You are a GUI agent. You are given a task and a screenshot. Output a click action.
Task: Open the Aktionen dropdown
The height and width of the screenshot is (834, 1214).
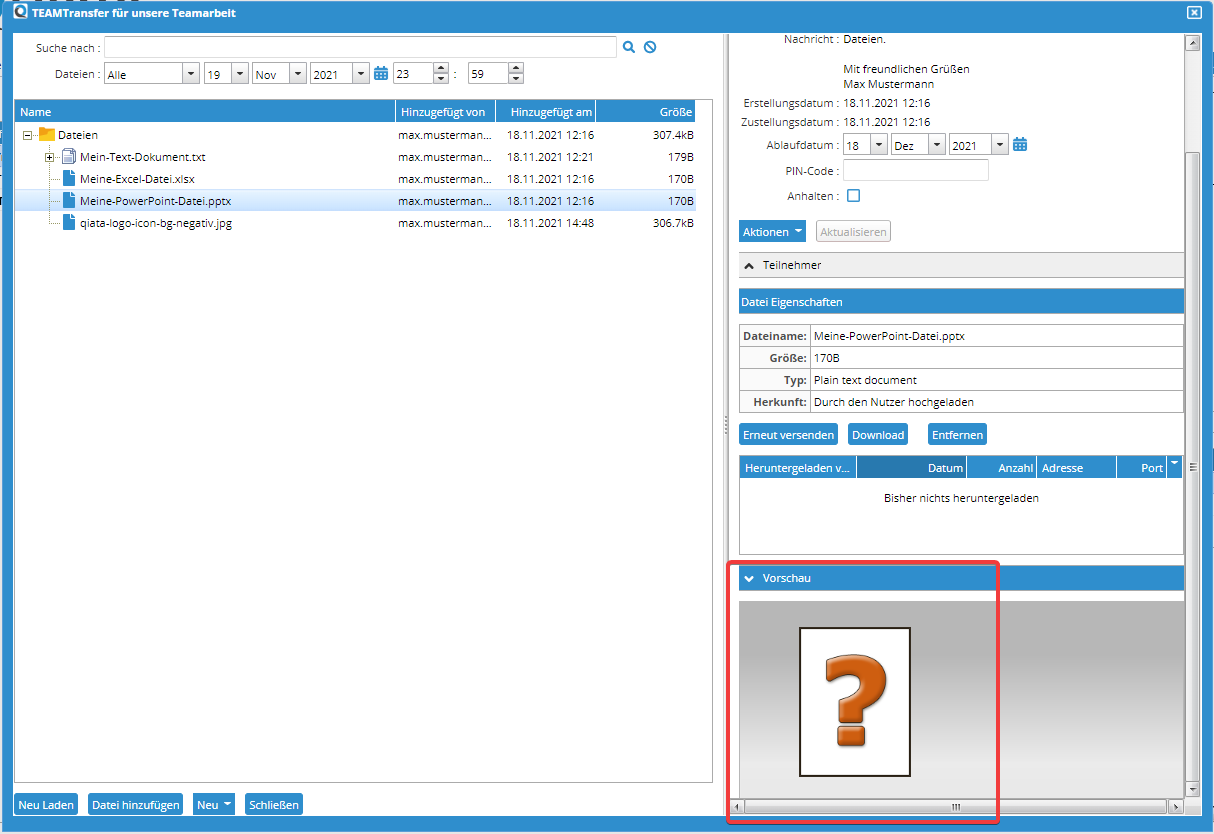[x=771, y=231]
